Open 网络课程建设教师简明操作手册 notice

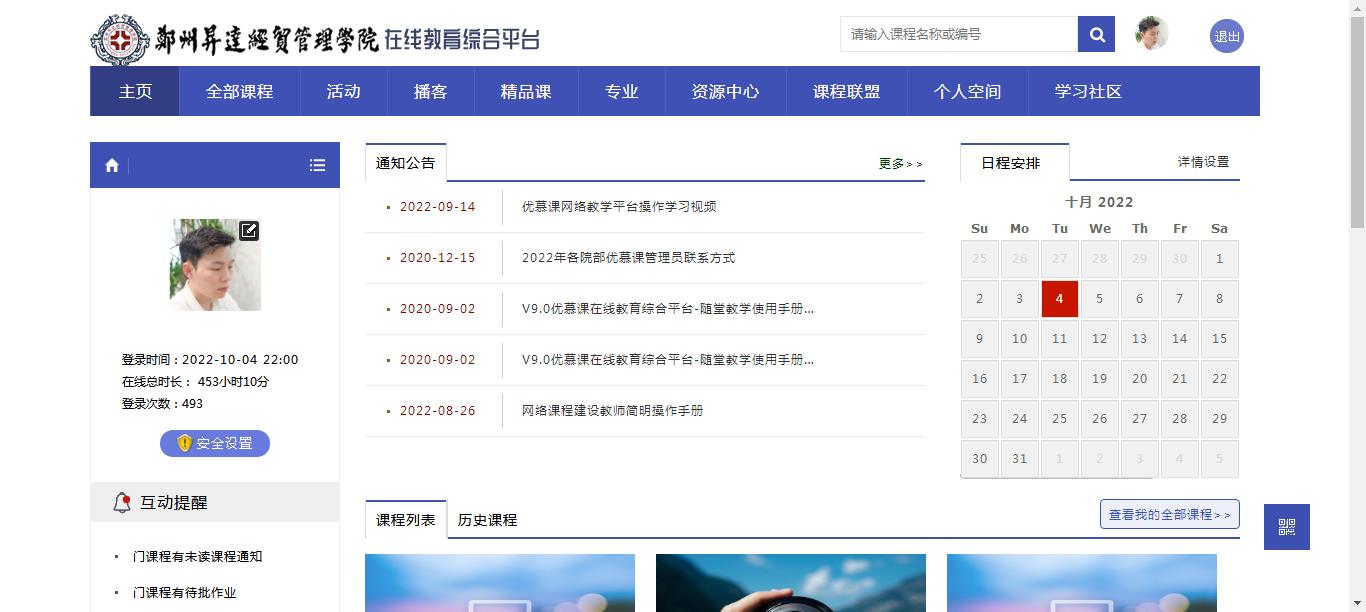point(612,411)
